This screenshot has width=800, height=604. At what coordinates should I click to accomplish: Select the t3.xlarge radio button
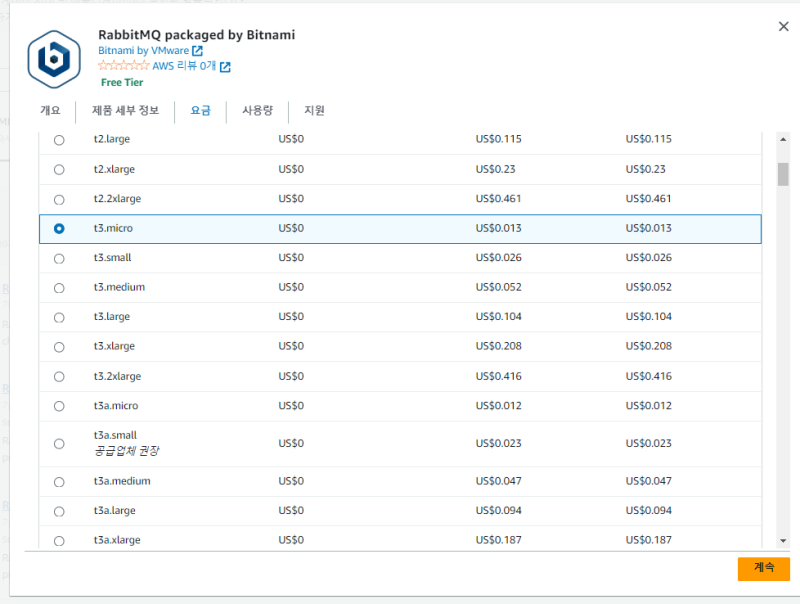pos(59,347)
